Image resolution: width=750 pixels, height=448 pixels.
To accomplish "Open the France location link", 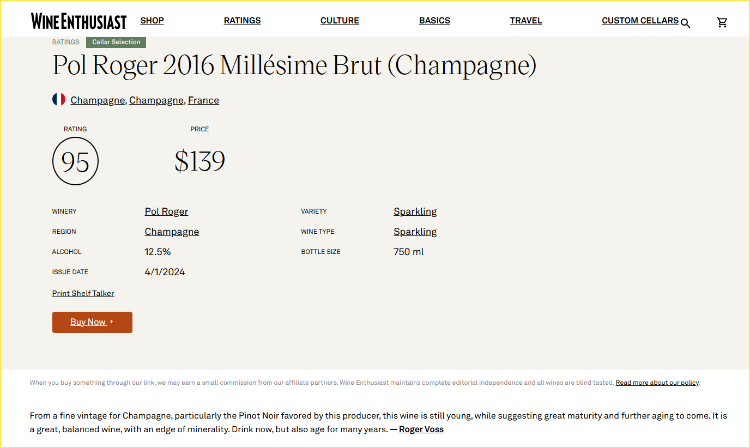I will [203, 100].
